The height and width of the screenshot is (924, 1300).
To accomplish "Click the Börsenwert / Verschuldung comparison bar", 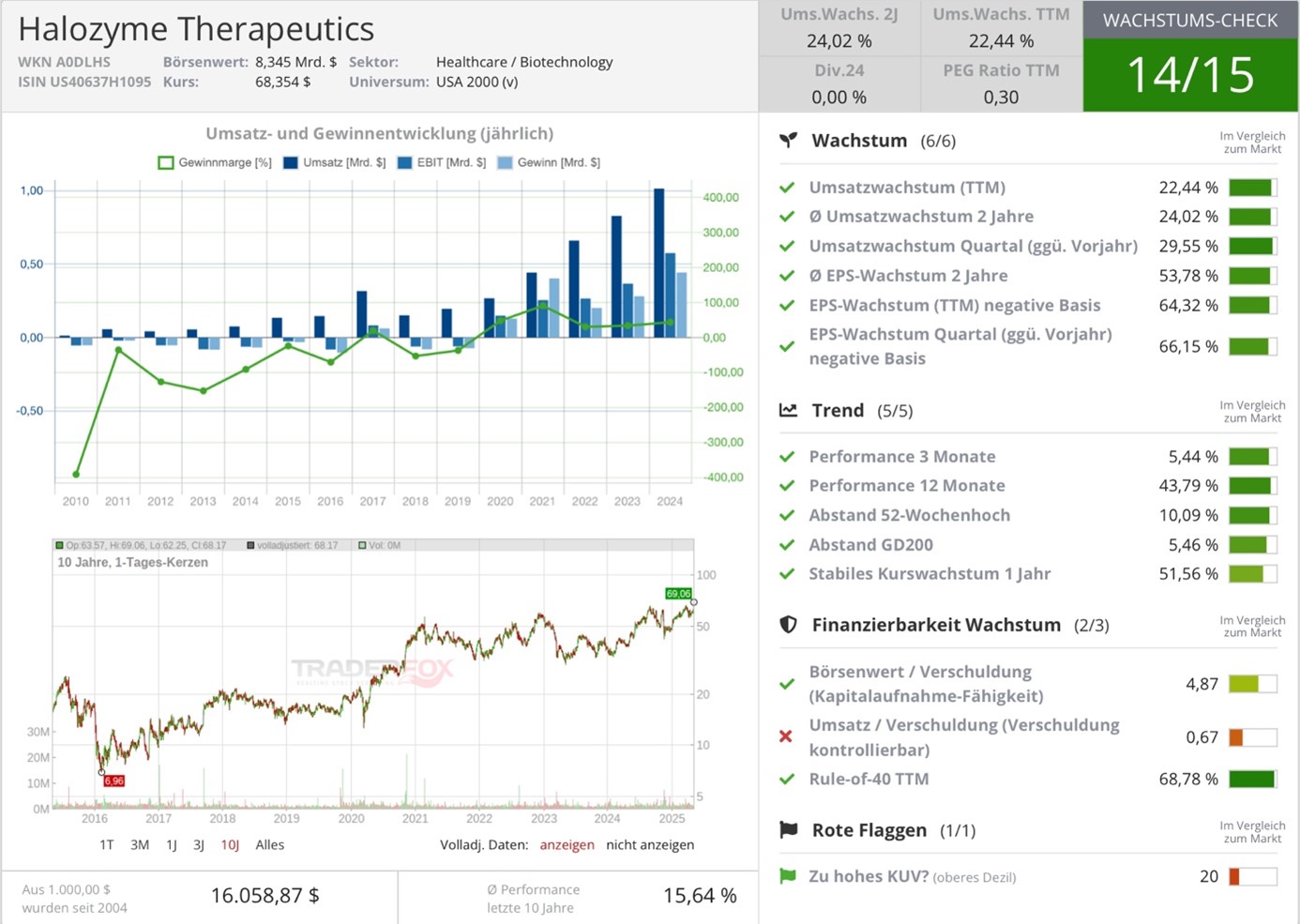I will 1252,684.
